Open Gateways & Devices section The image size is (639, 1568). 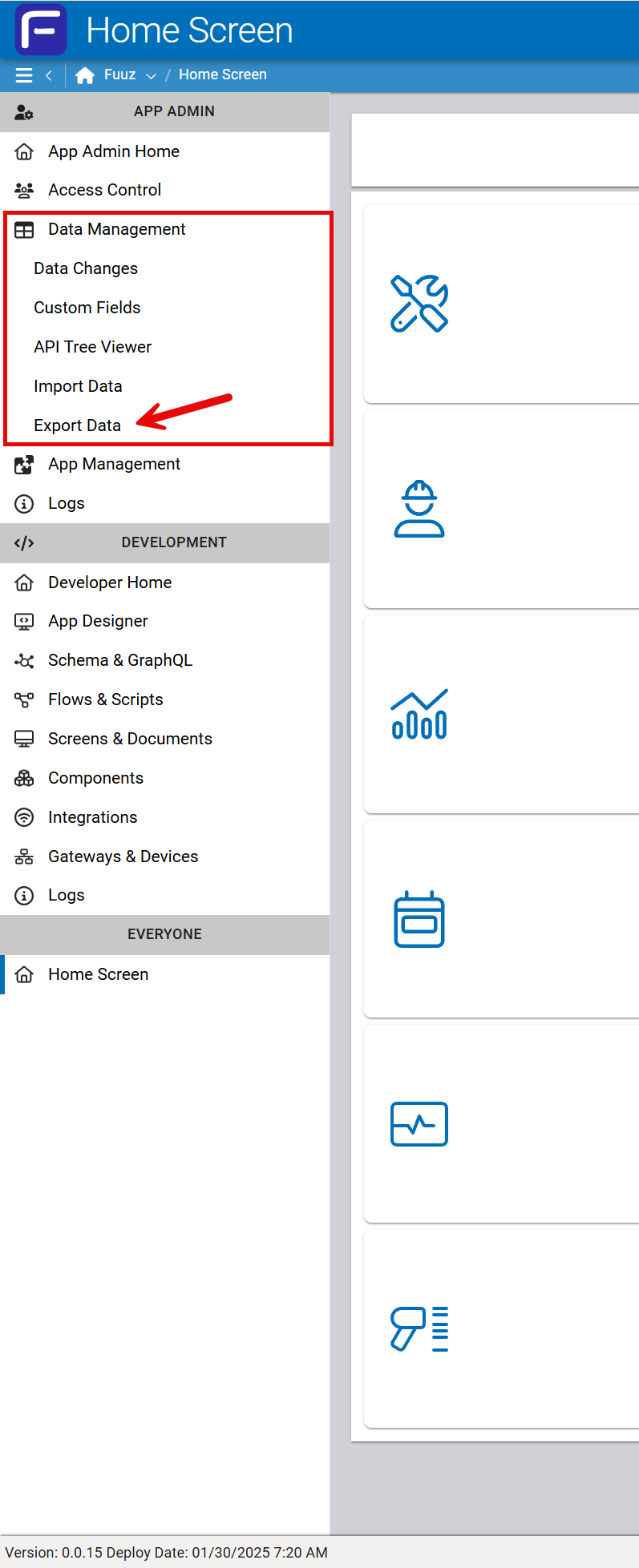[123, 857]
